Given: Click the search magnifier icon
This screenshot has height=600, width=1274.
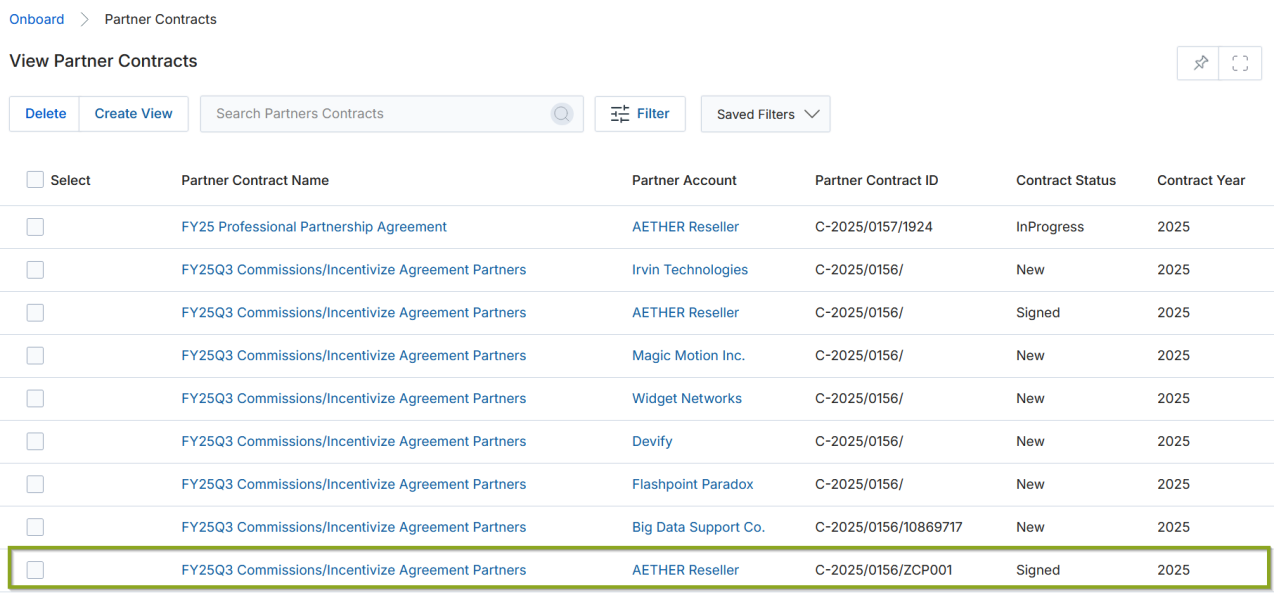Looking at the screenshot, I should 562,114.
